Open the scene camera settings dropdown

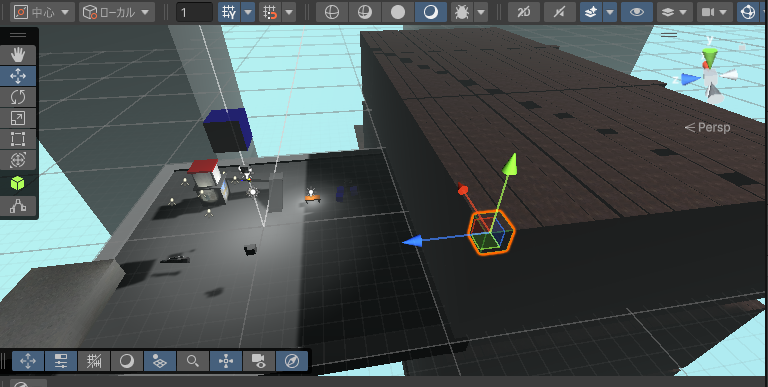[714, 12]
